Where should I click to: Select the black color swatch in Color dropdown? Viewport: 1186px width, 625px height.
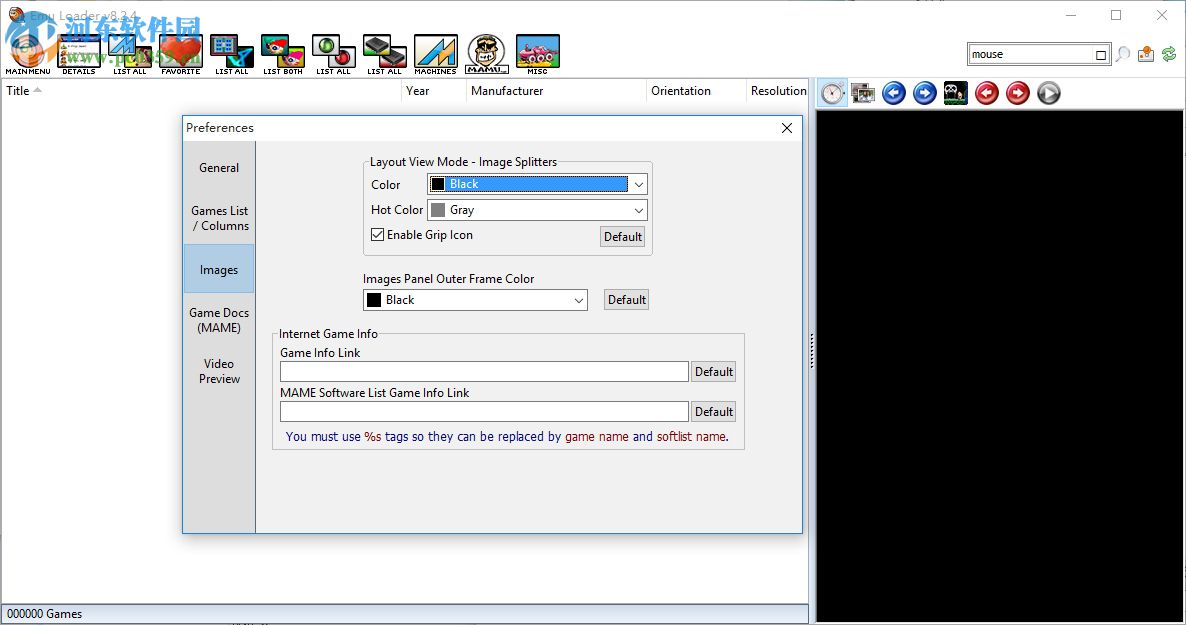439,184
